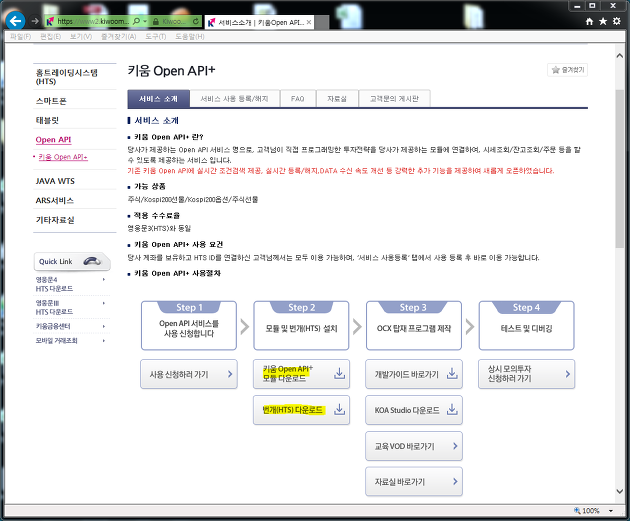Click 자료실 바로가기 button

pos(414,481)
